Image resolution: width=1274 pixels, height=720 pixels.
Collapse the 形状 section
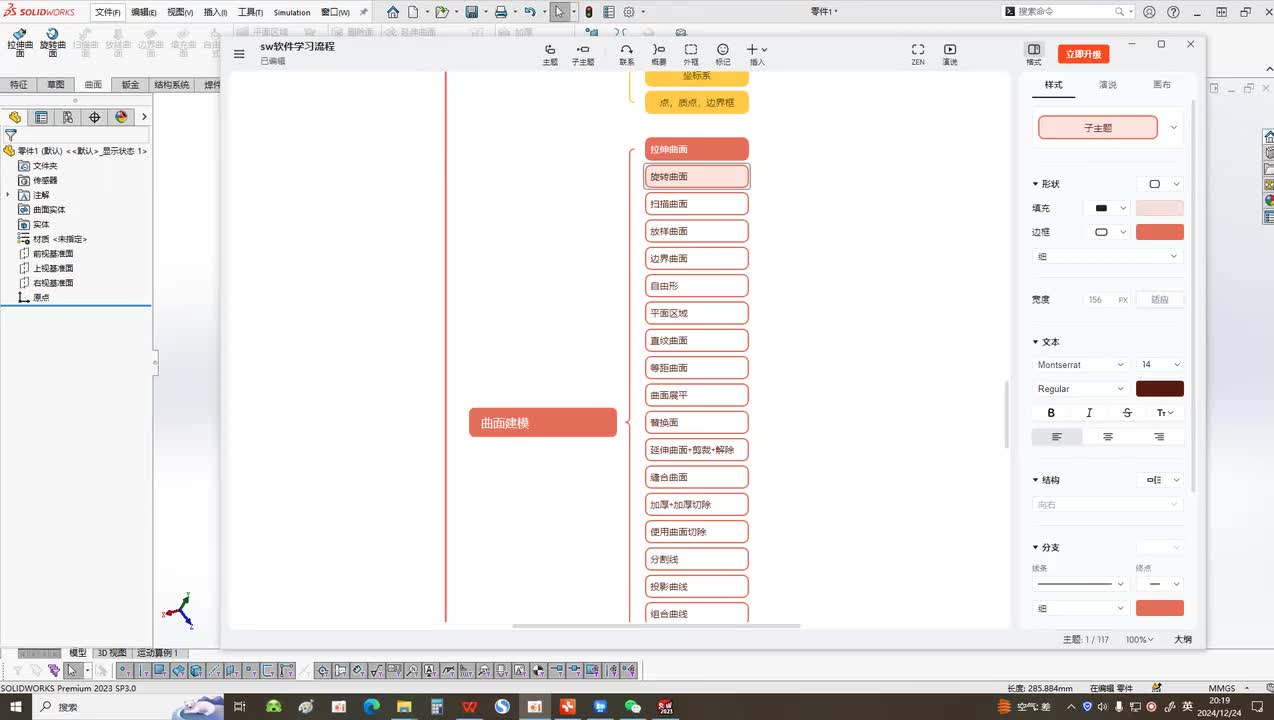tap(1036, 184)
